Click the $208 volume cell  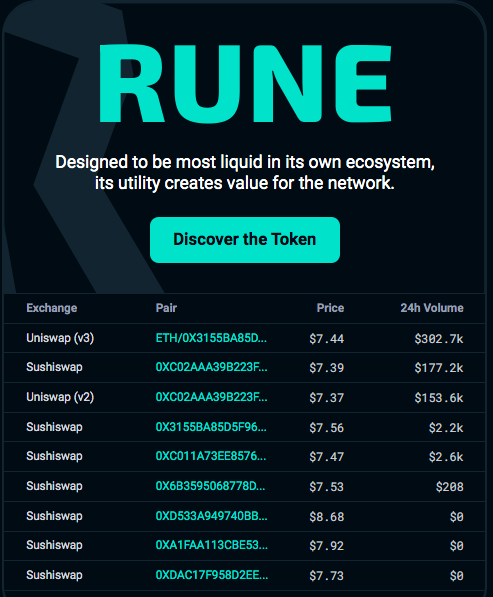coord(450,487)
